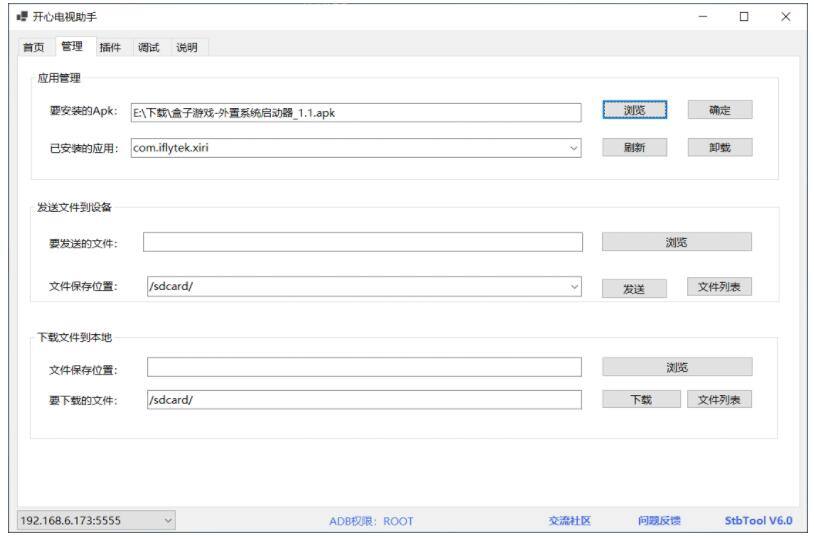Open 文件列表 in 发送文件到设备 section
The width and height of the screenshot is (814, 539).
tap(719, 287)
